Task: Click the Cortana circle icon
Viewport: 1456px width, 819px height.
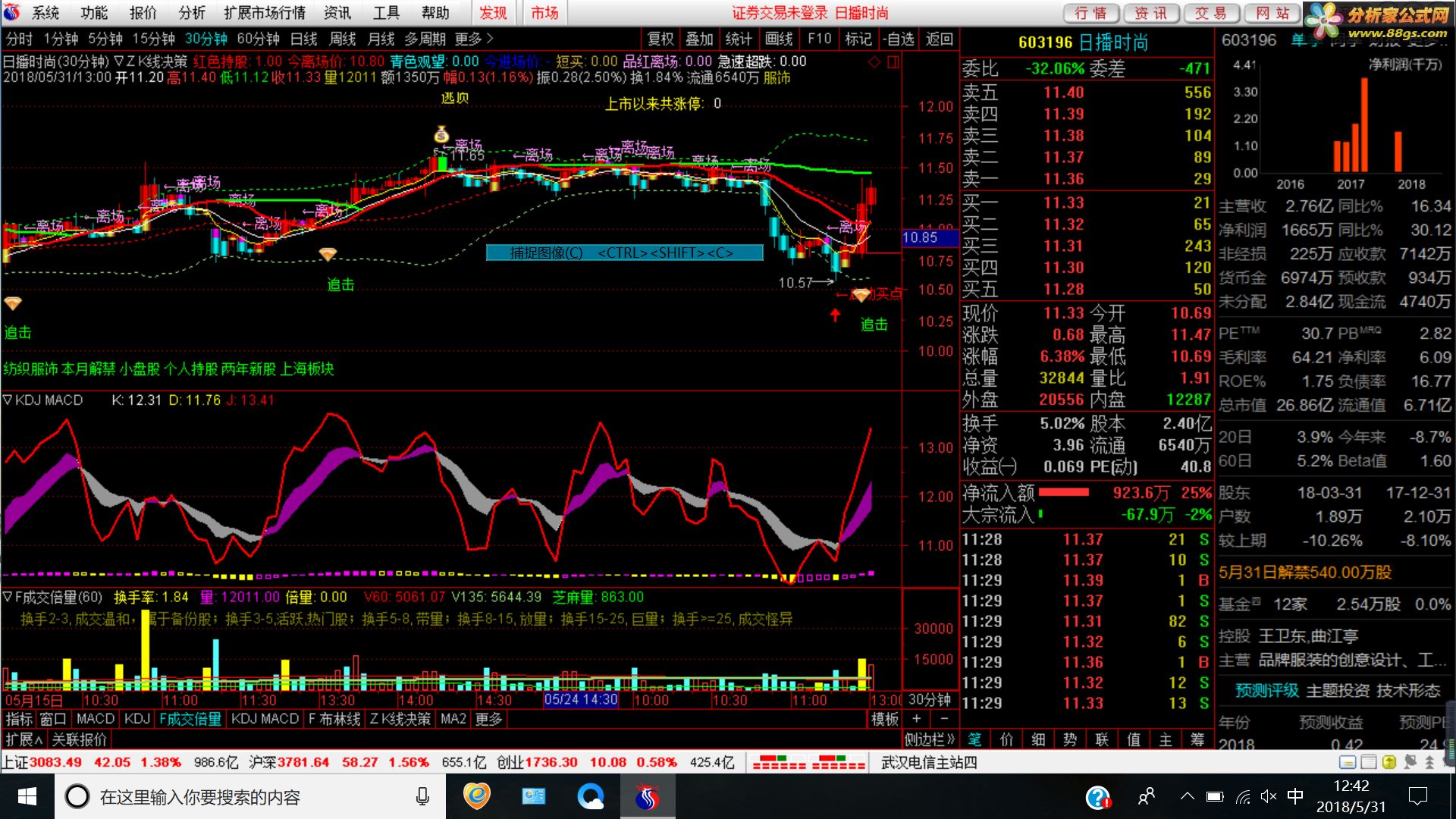Action: (x=77, y=796)
